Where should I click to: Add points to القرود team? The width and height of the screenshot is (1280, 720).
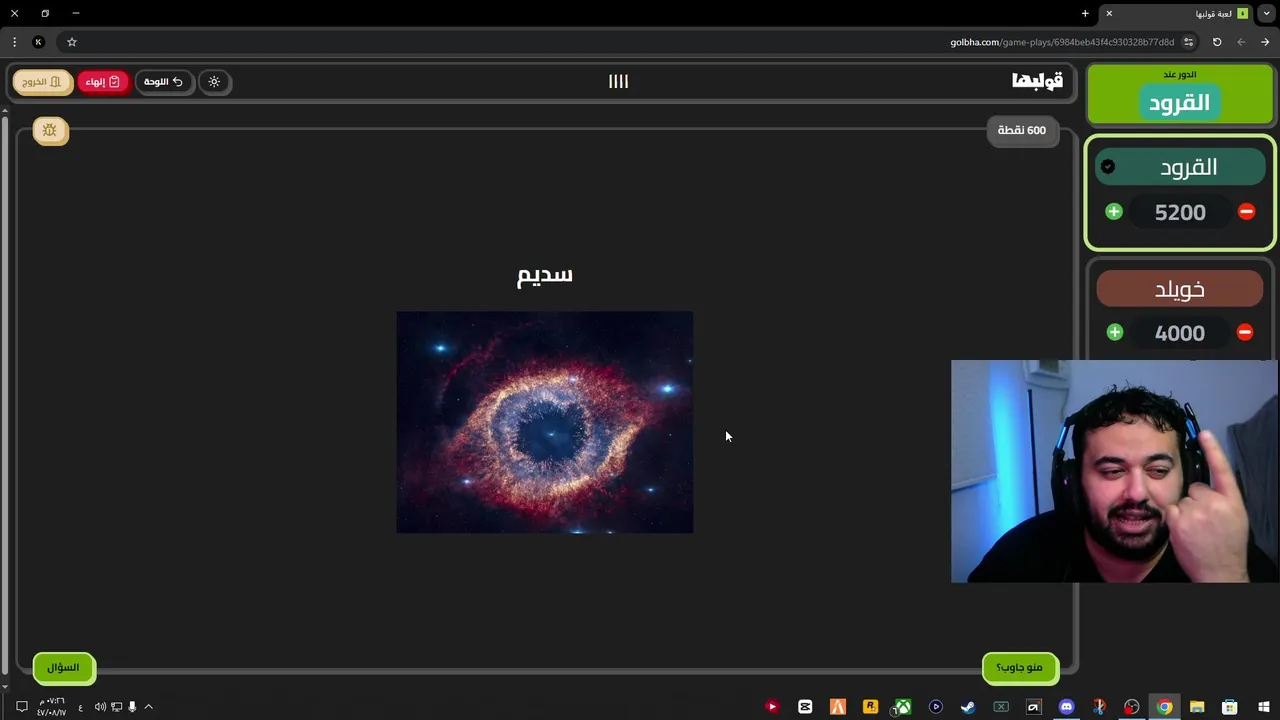pos(1114,211)
